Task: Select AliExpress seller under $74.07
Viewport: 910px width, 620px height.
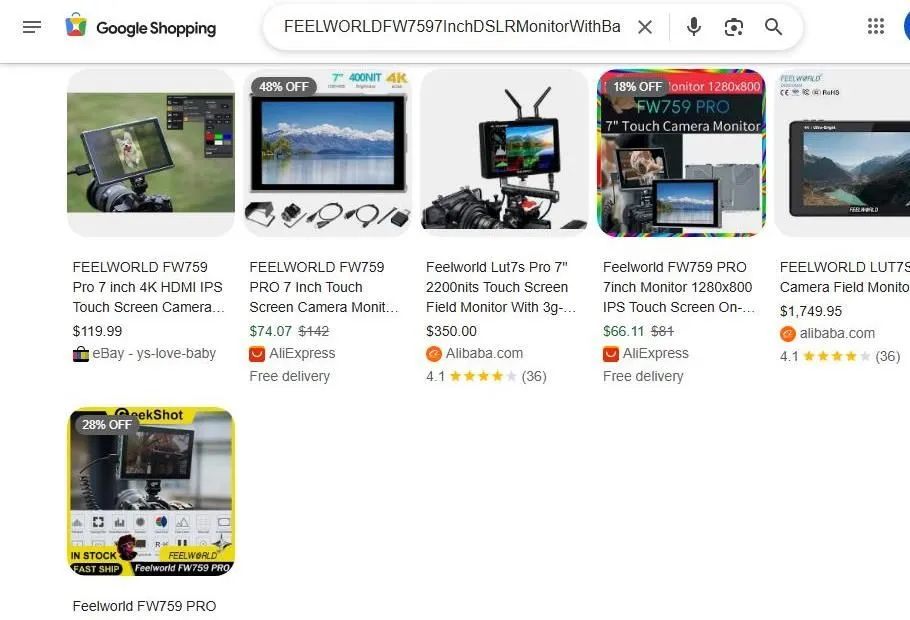Action: point(302,354)
